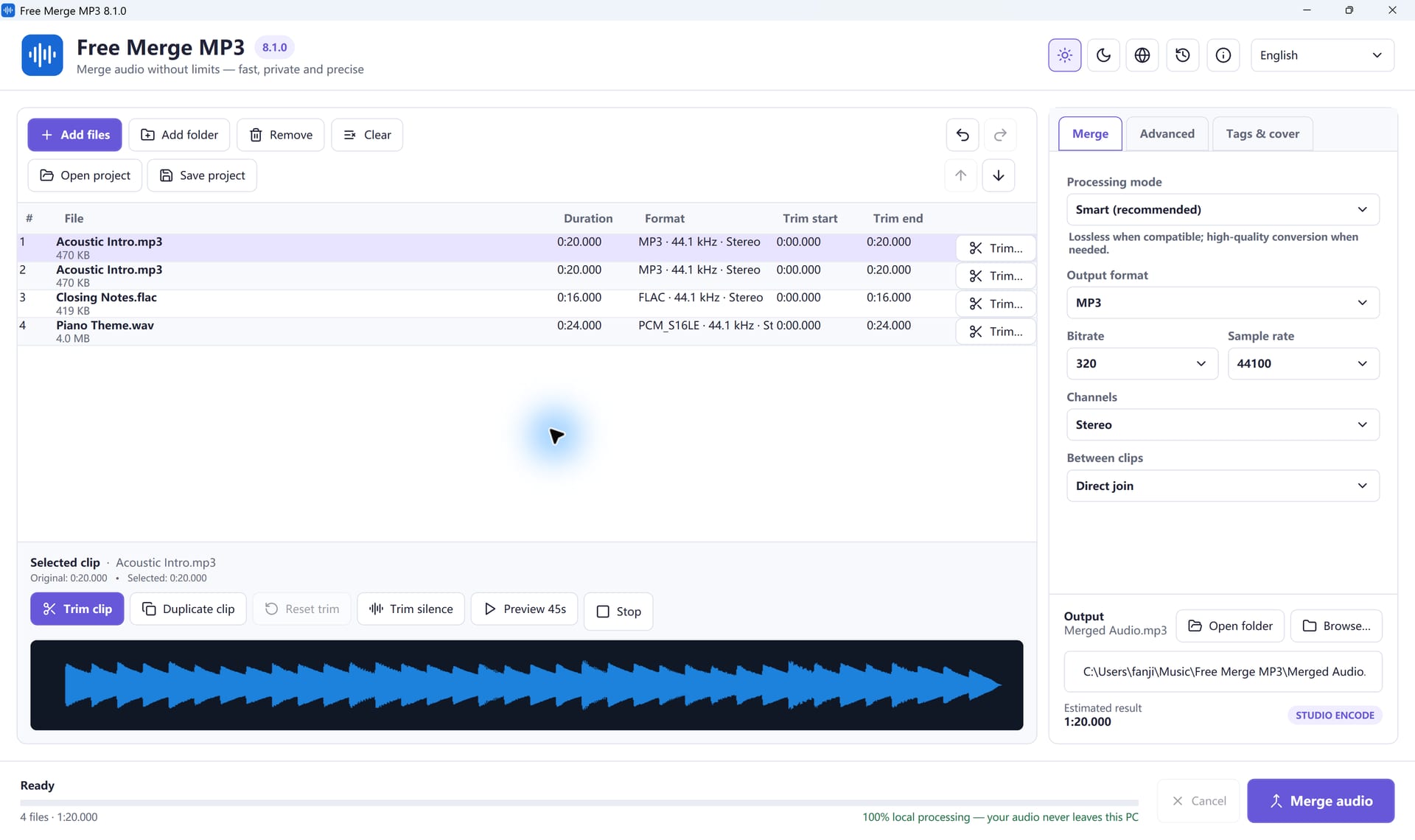Click the blue waveform preview

point(526,685)
